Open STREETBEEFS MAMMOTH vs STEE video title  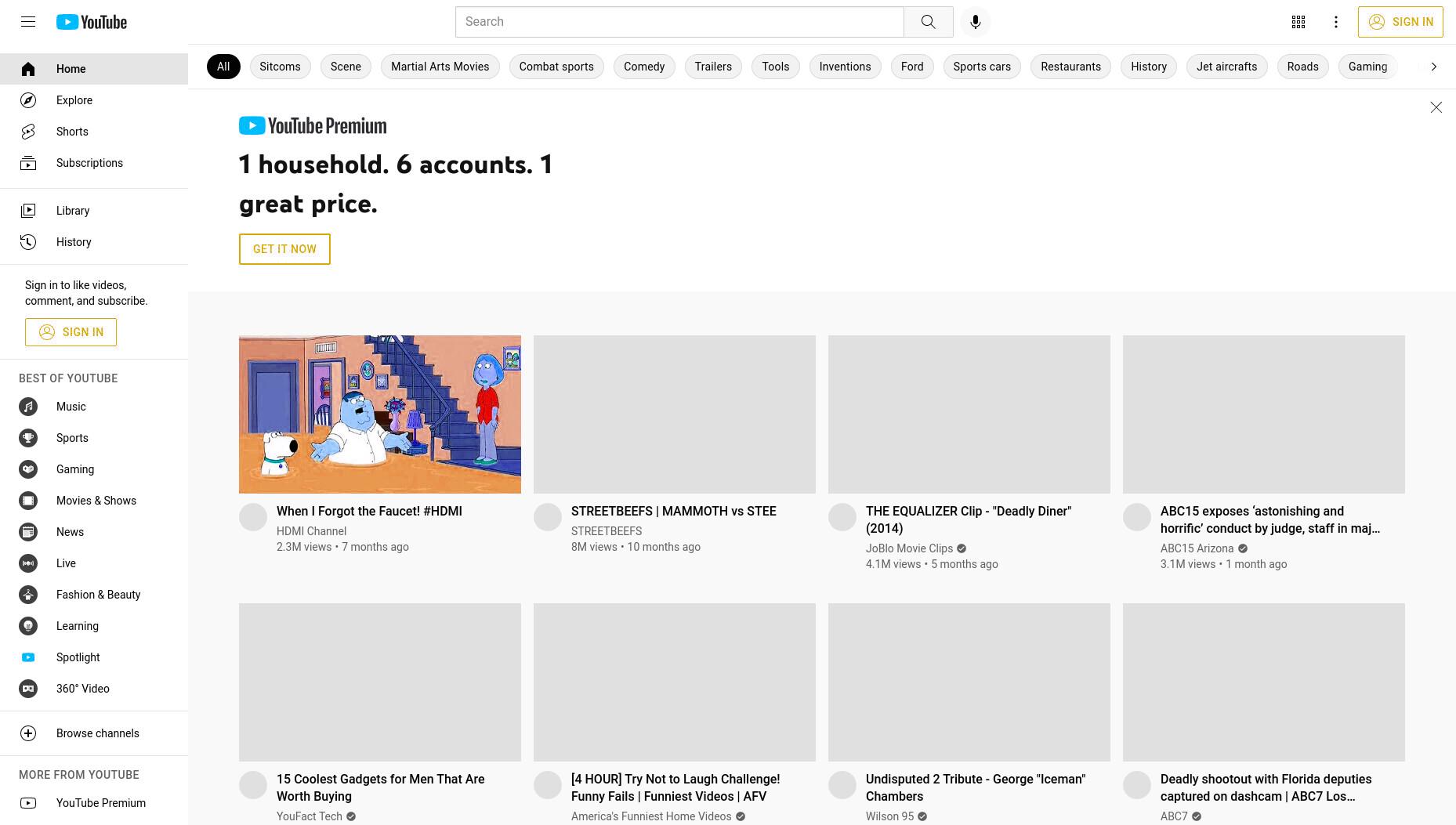click(674, 511)
